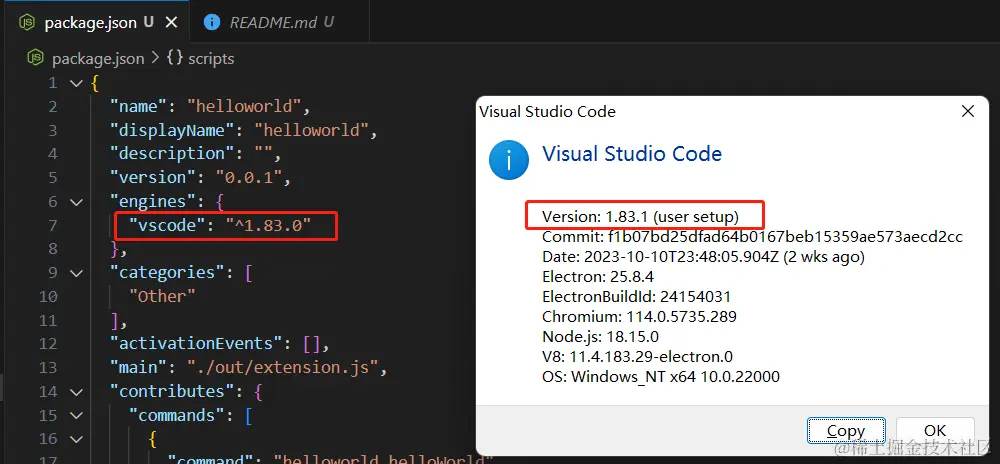Click the "Other" category value
Image resolution: width=1000 pixels, height=464 pixels.
pos(162,296)
